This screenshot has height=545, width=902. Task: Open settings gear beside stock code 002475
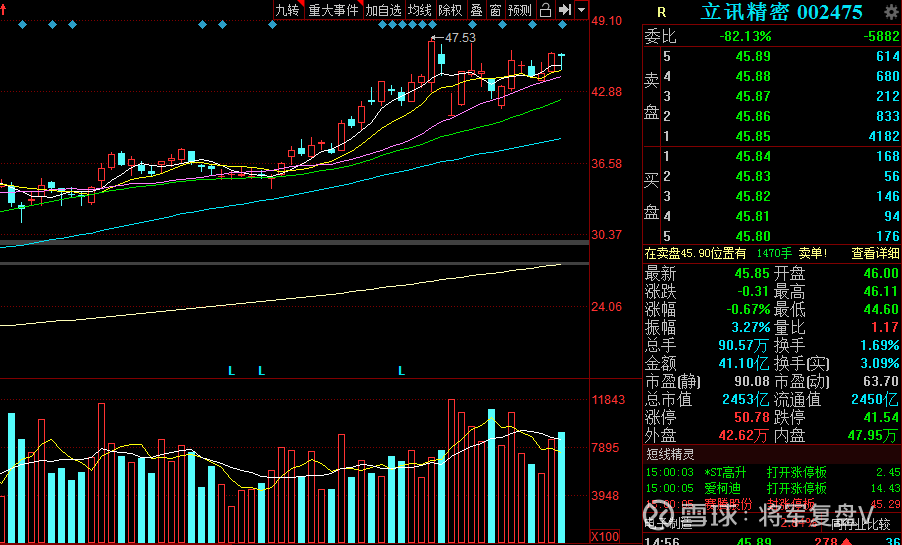click(892, 12)
